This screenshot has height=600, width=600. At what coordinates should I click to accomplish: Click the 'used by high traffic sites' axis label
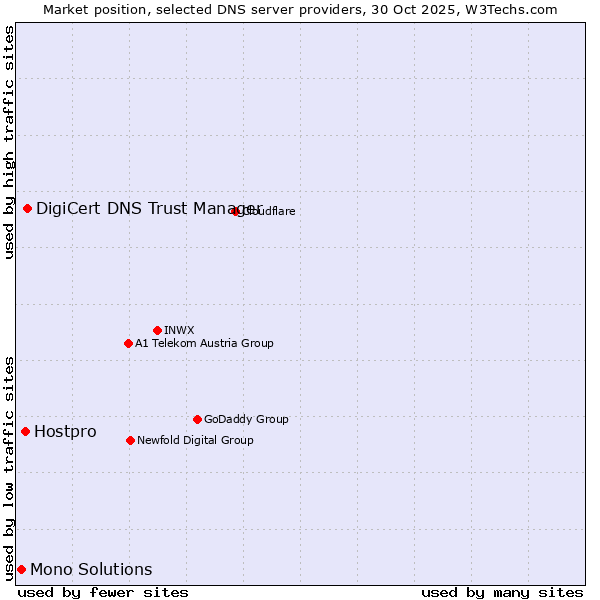[x=9, y=142]
